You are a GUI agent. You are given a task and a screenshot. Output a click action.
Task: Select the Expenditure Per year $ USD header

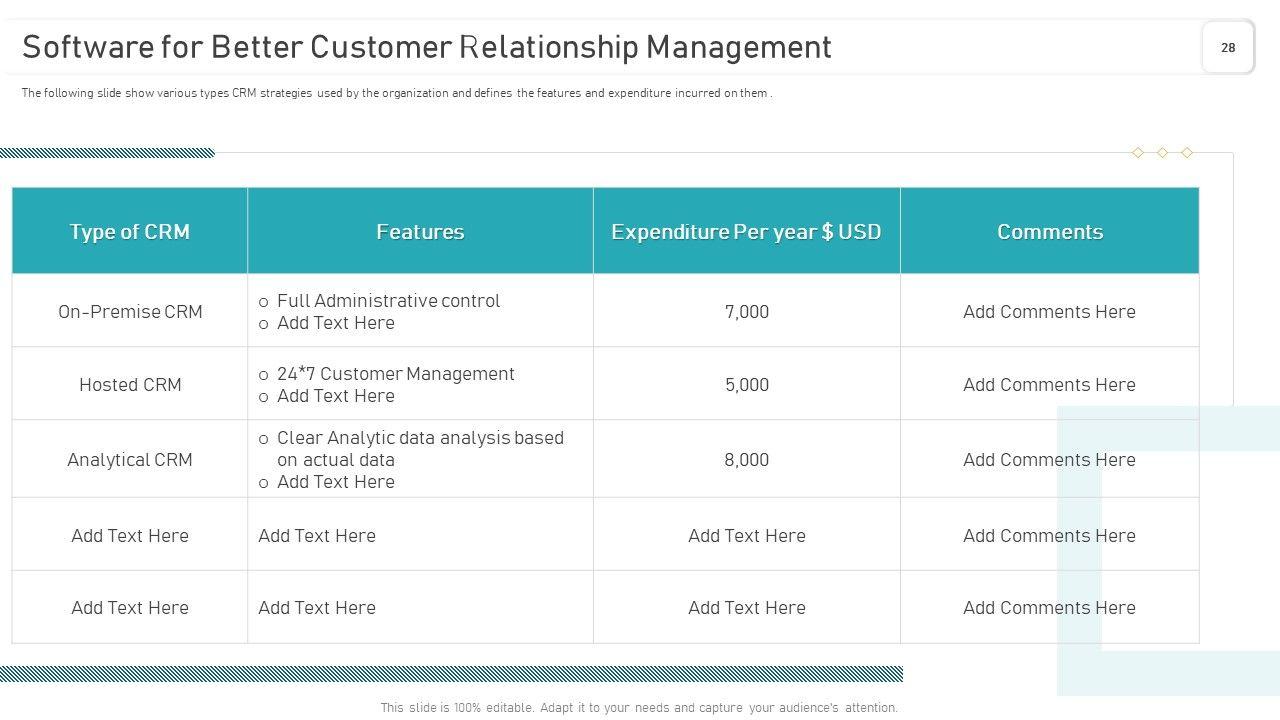tap(746, 232)
